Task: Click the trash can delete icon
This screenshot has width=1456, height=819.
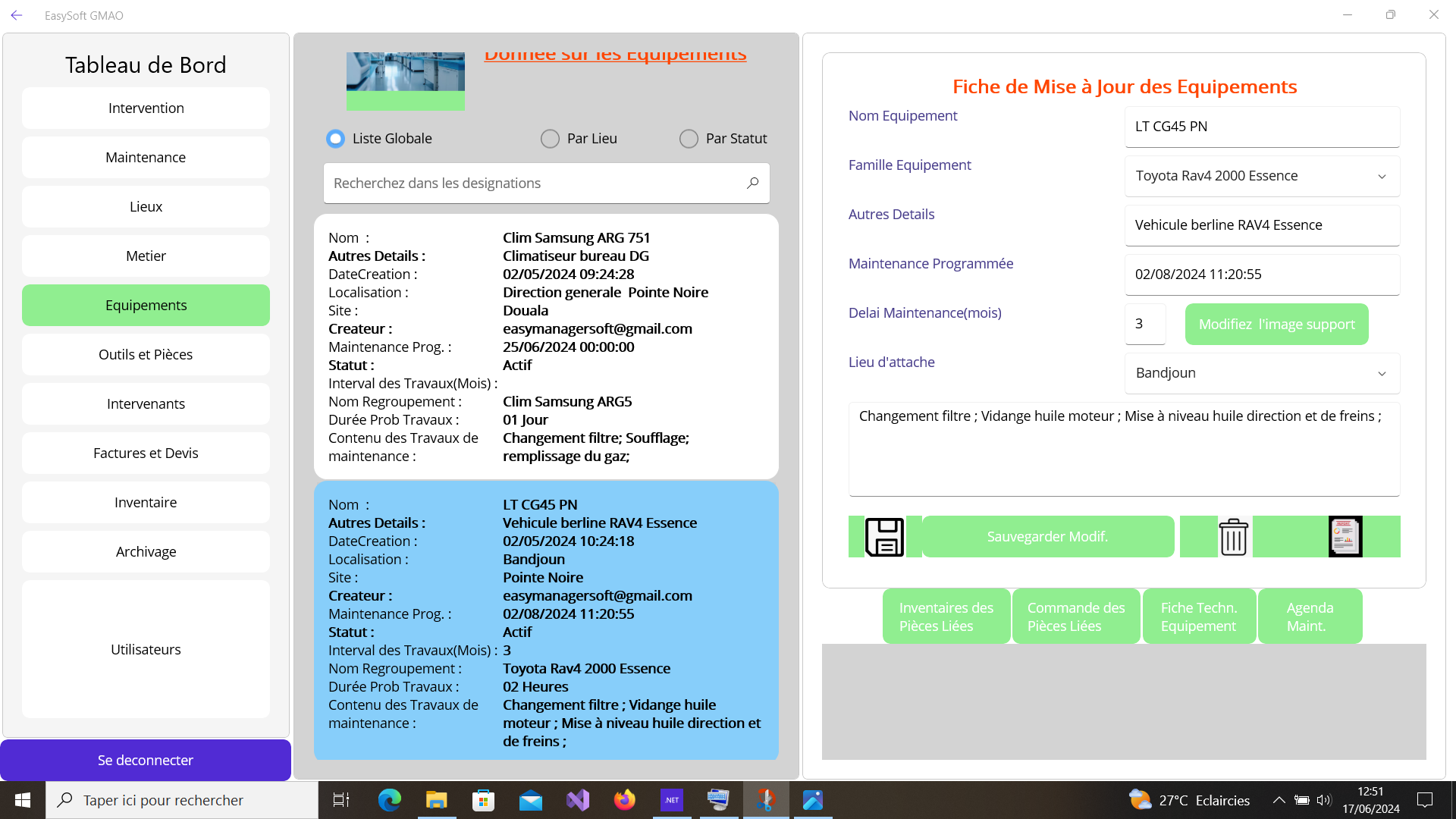Action: (x=1233, y=537)
